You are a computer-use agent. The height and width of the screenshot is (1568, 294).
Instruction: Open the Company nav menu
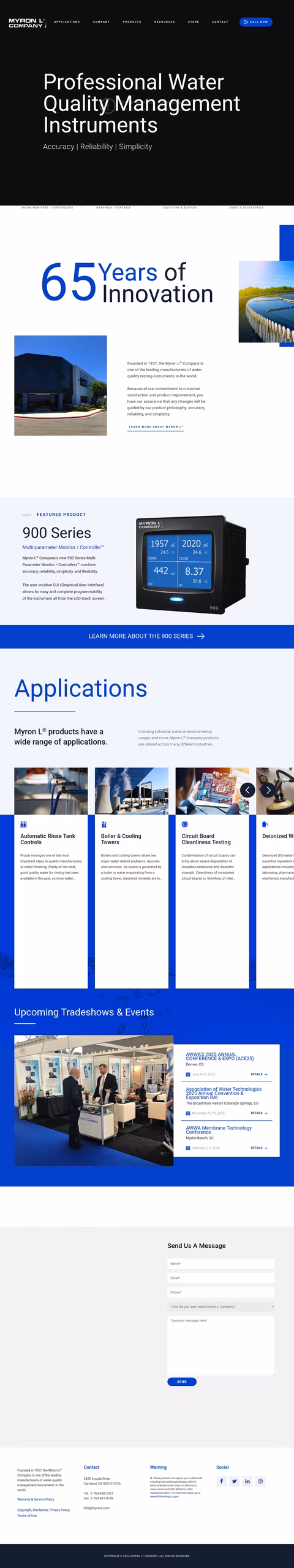point(101,22)
